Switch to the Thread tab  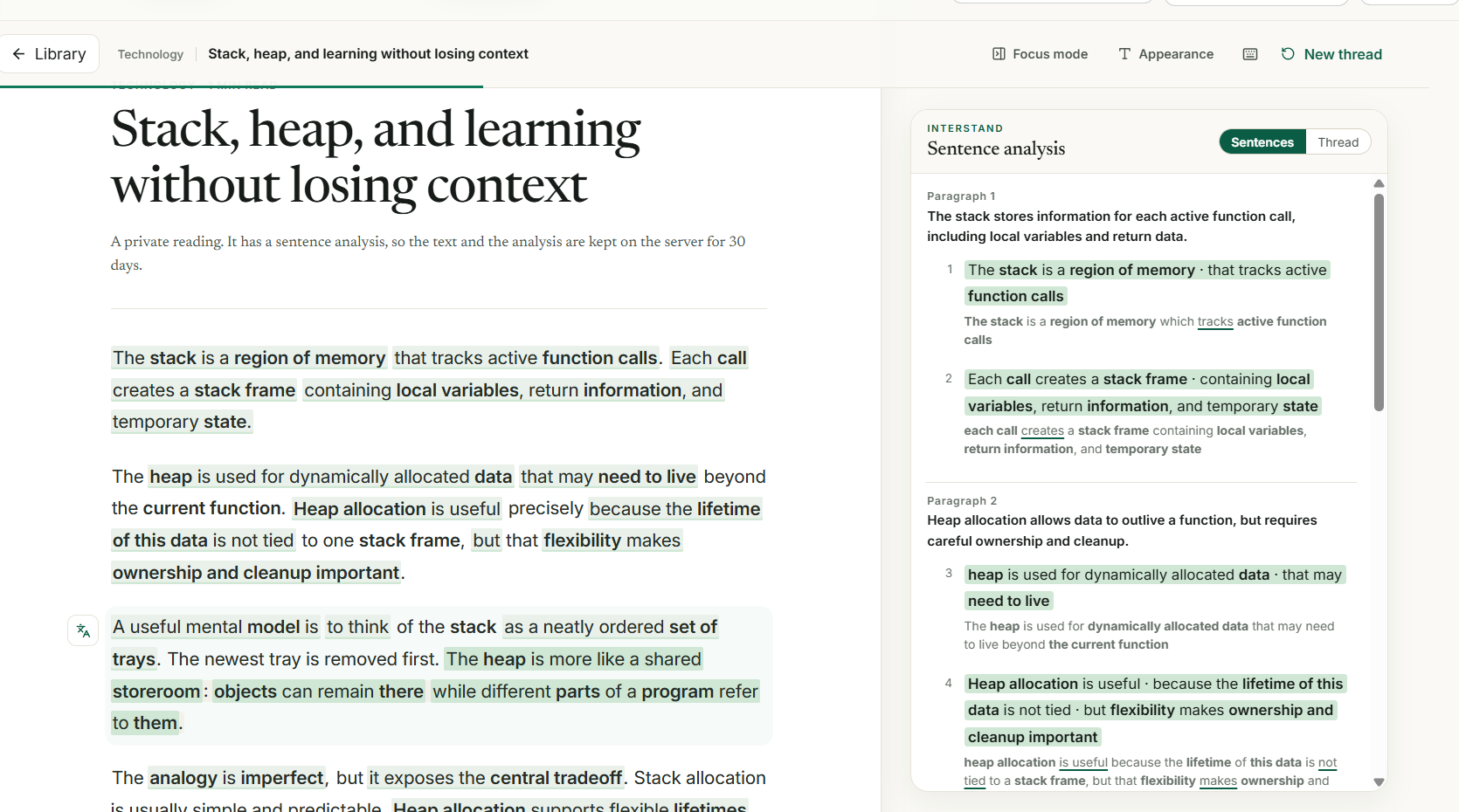[1338, 142]
